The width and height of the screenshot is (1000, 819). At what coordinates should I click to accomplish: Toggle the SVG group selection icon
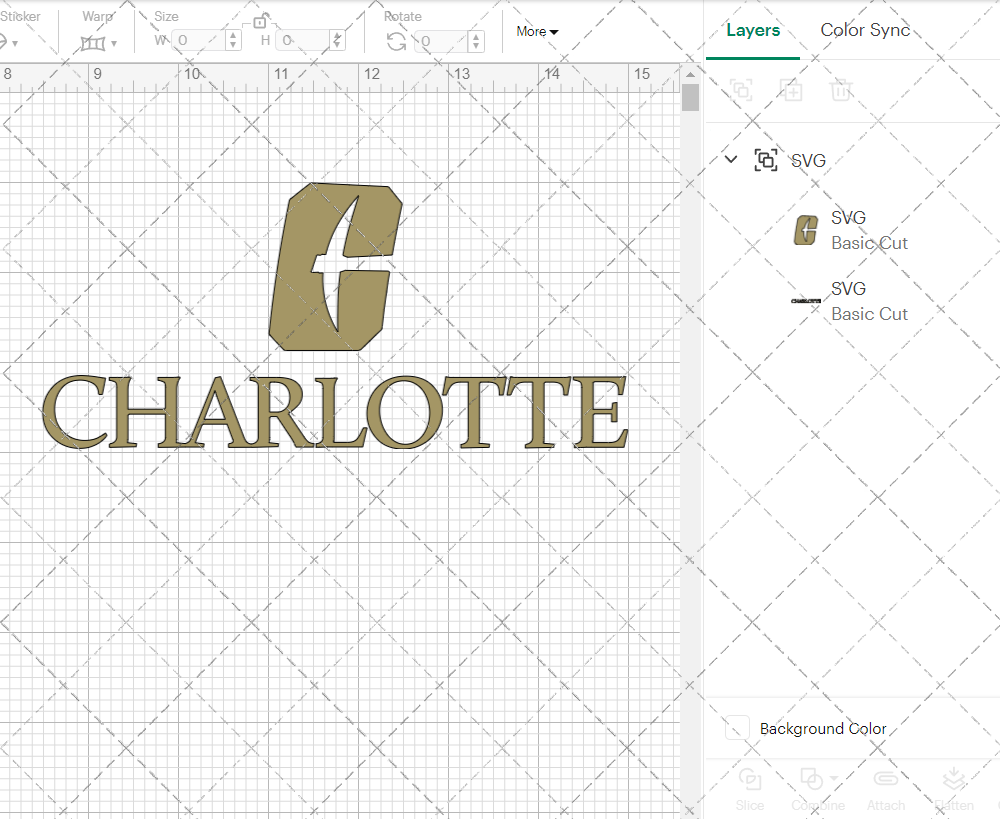pyautogui.click(x=766, y=160)
